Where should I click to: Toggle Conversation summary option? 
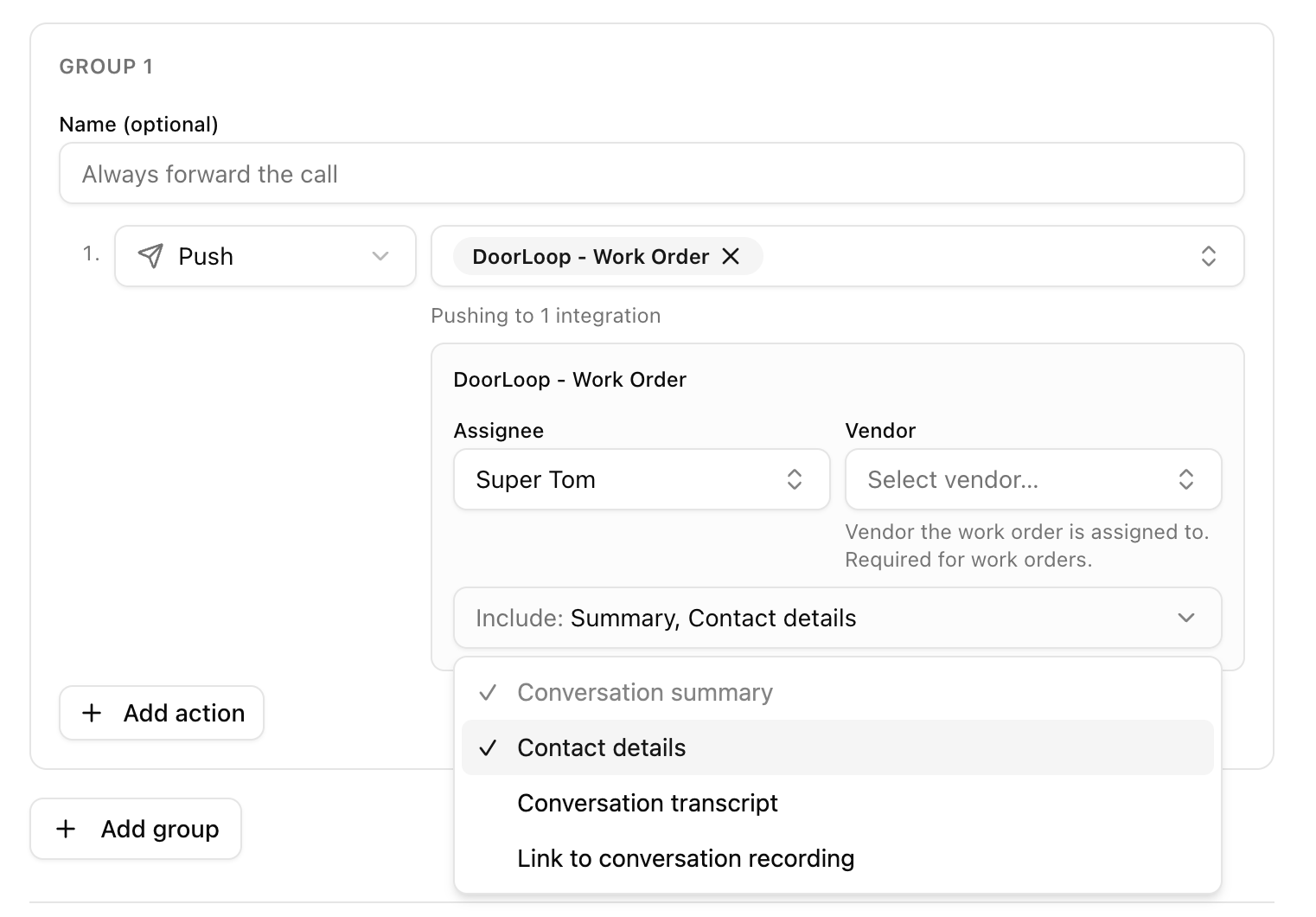point(837,692)
